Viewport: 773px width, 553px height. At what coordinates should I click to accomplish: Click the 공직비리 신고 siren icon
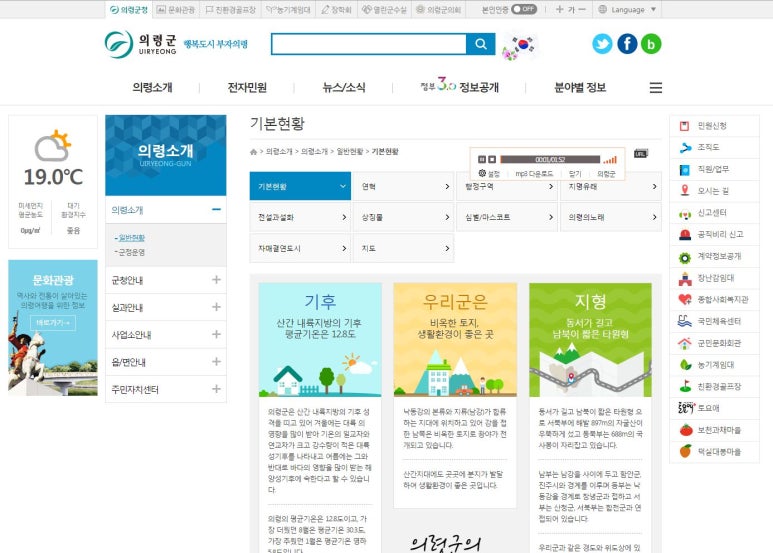tap(685, 235)
